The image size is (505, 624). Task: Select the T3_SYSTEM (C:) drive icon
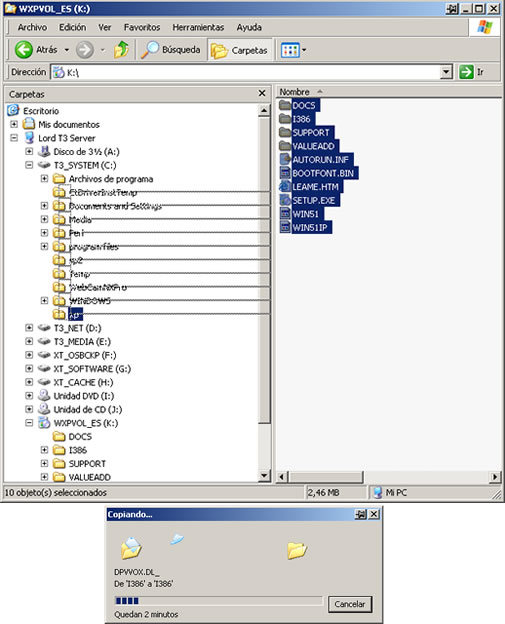pyautogui.click(x=44, y=165)
